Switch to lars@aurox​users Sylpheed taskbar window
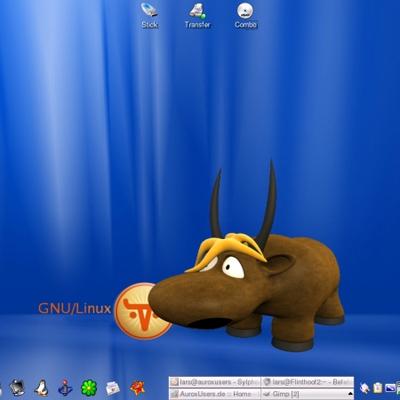 click(215, 382)
